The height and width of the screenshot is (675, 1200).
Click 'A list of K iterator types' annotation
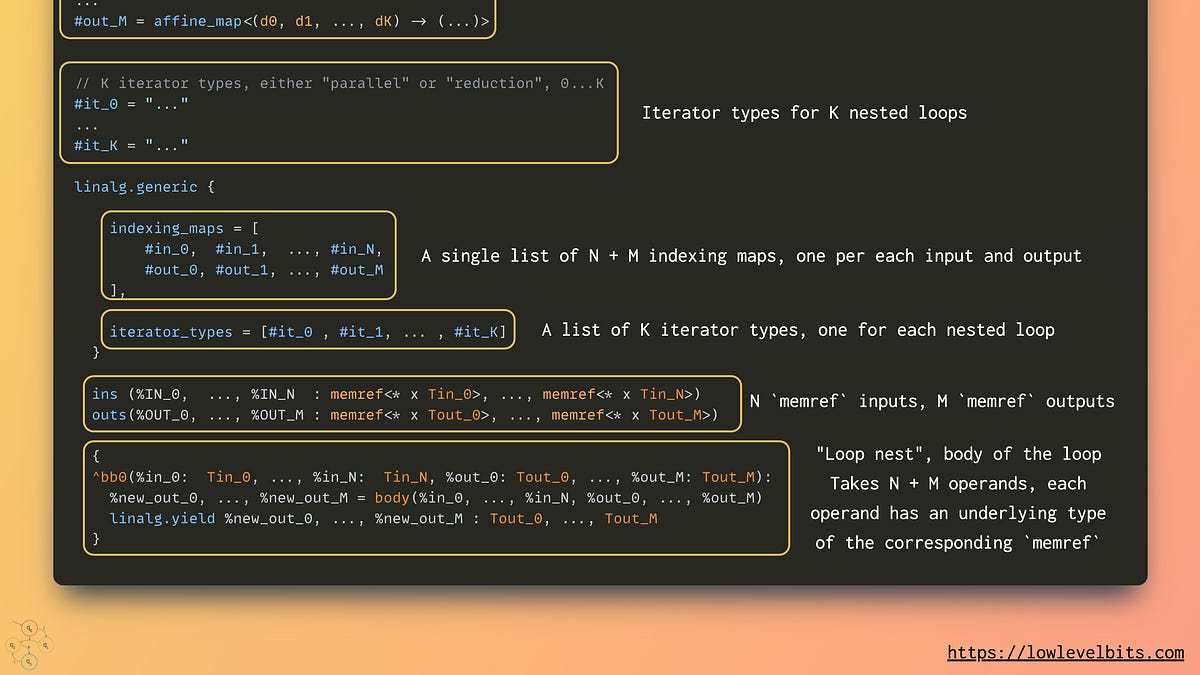coord(798,329)
